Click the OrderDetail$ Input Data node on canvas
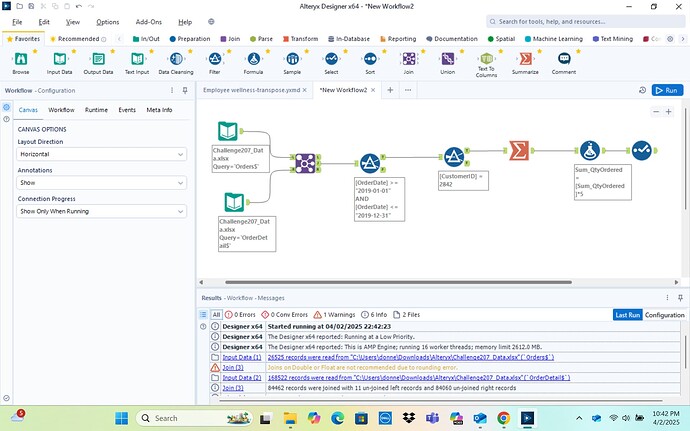The image size is (690, 431). [x=234, y=202]
